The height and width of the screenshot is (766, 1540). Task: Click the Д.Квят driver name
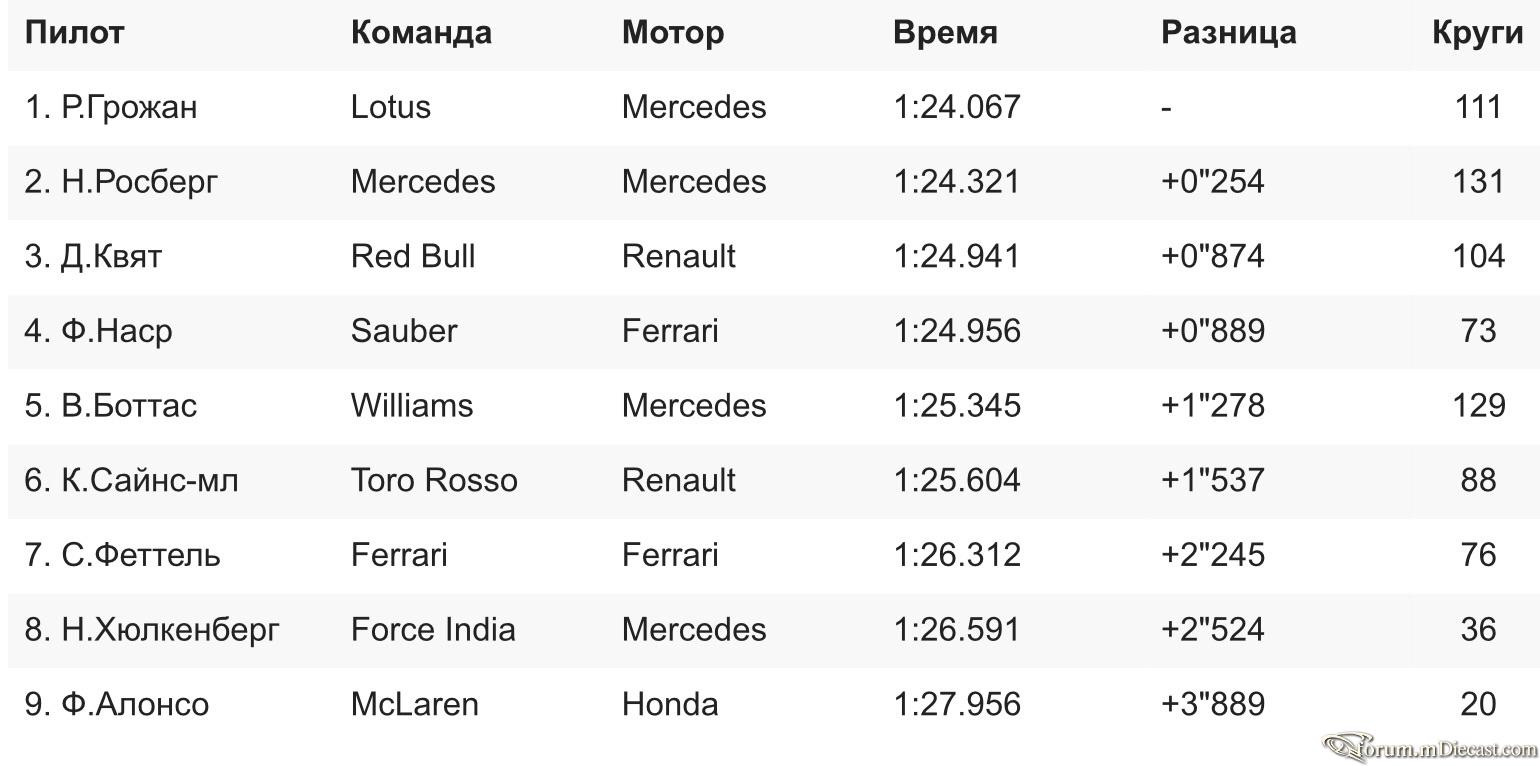click(93, 256)
